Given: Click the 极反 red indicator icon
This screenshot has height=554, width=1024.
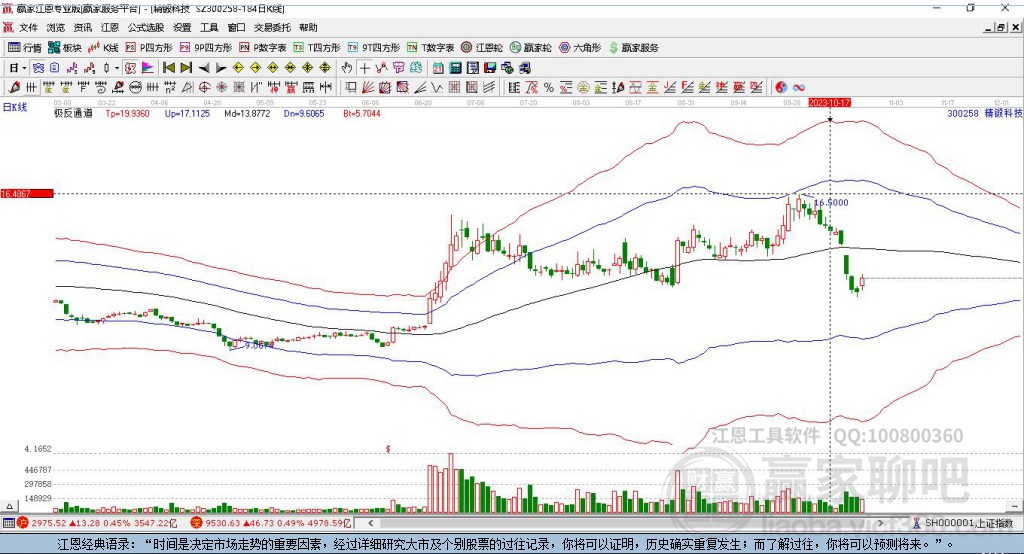Looking at the screenshot, I should tap(130, 68).
